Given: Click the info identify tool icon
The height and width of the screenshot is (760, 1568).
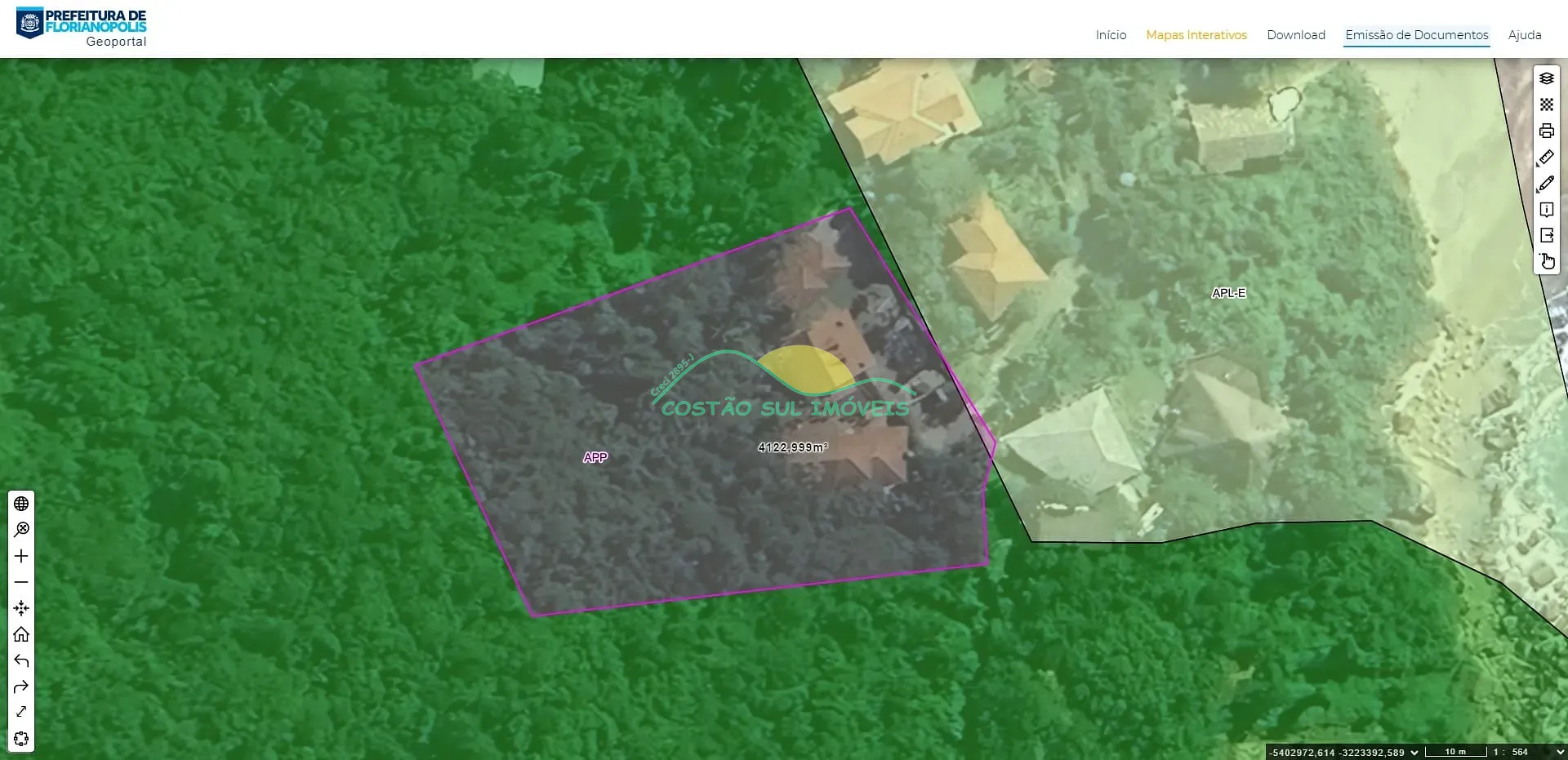Looking at the screenshot, I should (1546, 210).
